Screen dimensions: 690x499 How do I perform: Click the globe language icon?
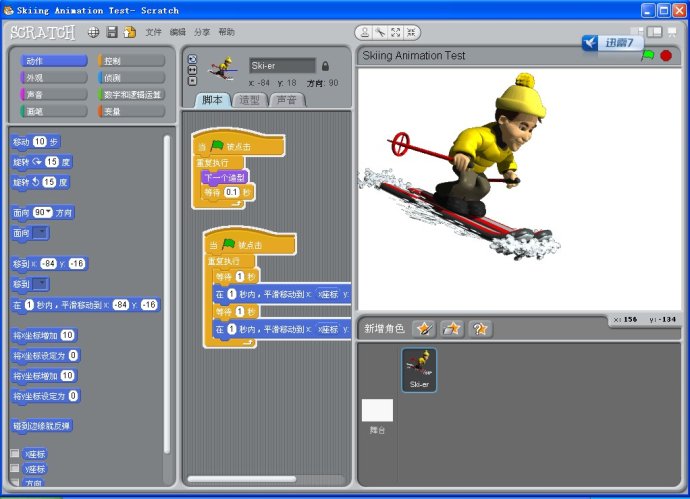click(x=93, y=32)
